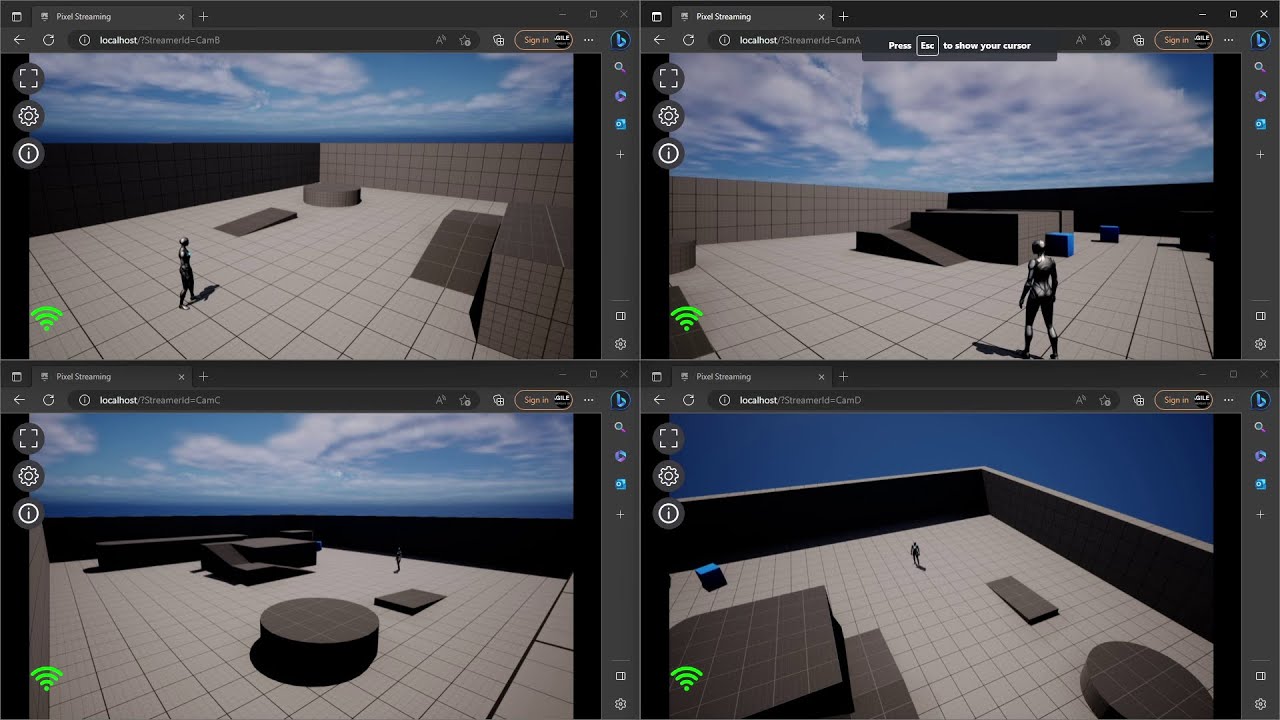Screen dimensions: 1280x720
Task: Click Sign in button in CamB window
Action: 543,40
